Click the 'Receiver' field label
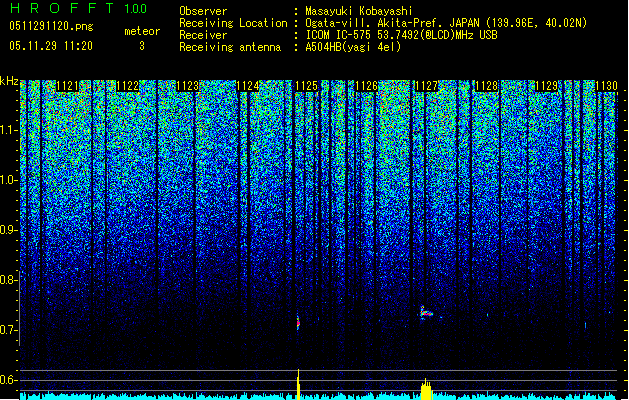Image resolution: width=629 pixels, height=400 pixels. tap(203, 35)
